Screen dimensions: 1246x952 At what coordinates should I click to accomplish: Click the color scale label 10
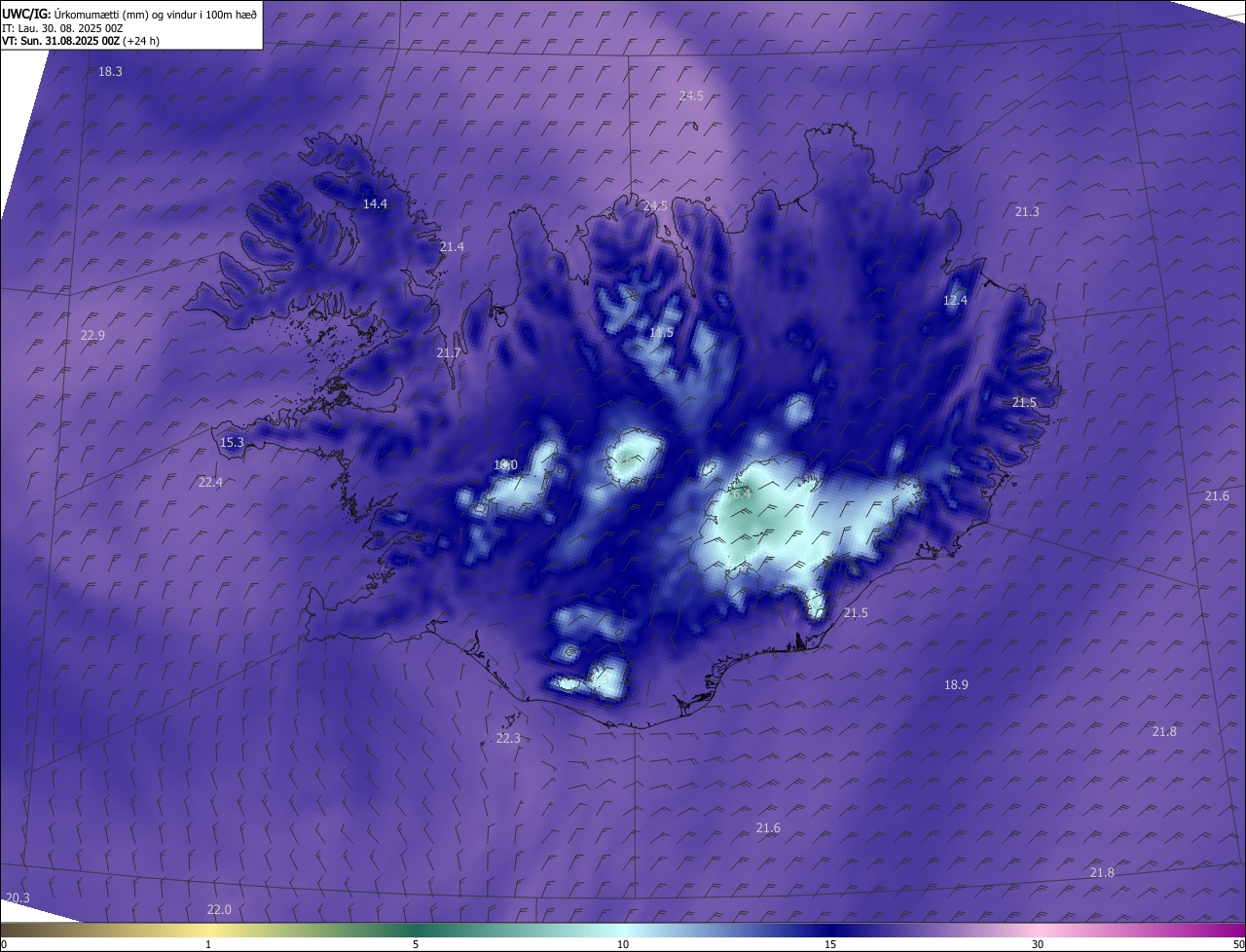tap(623, 945)
